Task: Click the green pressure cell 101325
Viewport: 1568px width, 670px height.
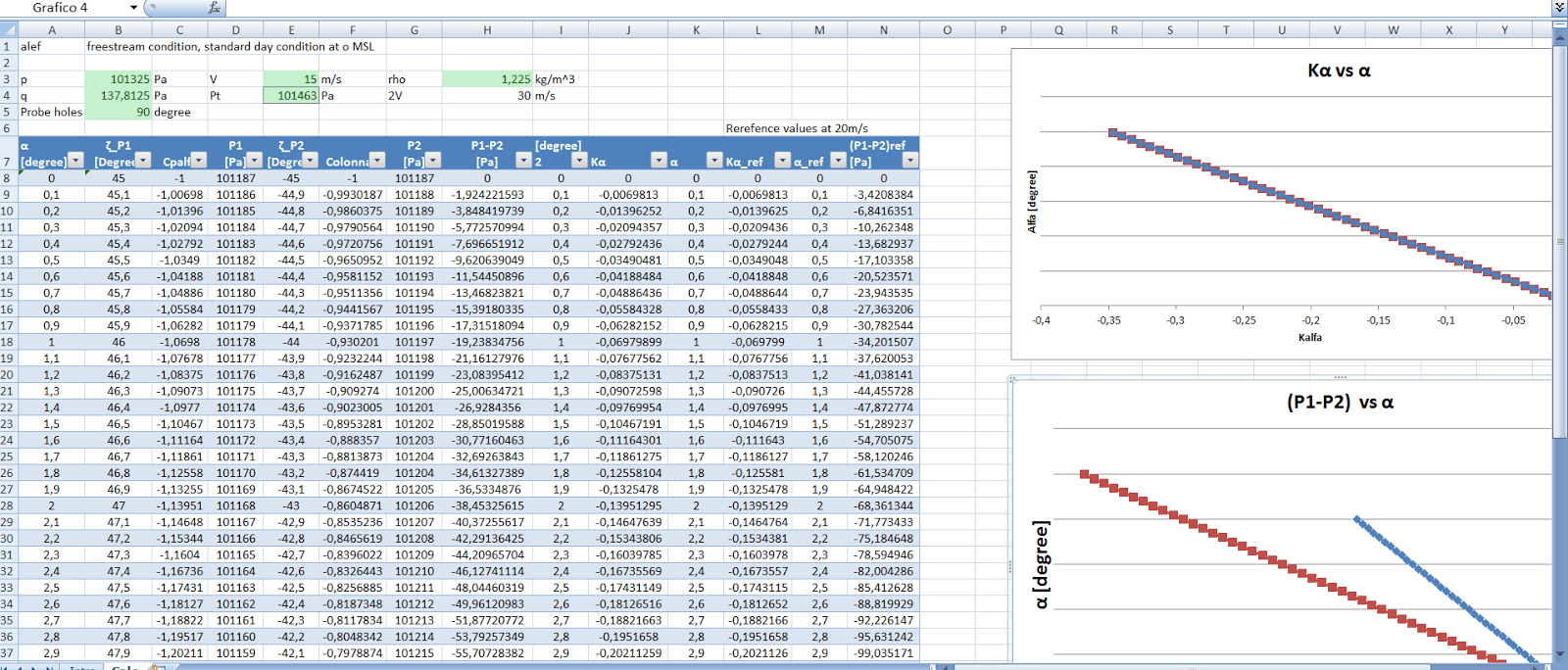Action: click(119, 79)
